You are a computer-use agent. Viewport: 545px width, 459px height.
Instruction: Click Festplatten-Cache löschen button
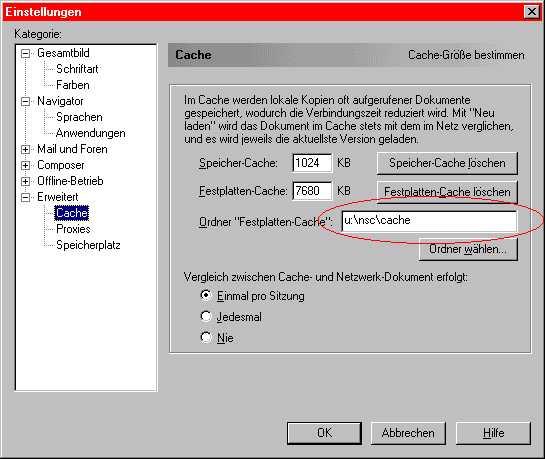pyautogui.click(x=447, y=191)
